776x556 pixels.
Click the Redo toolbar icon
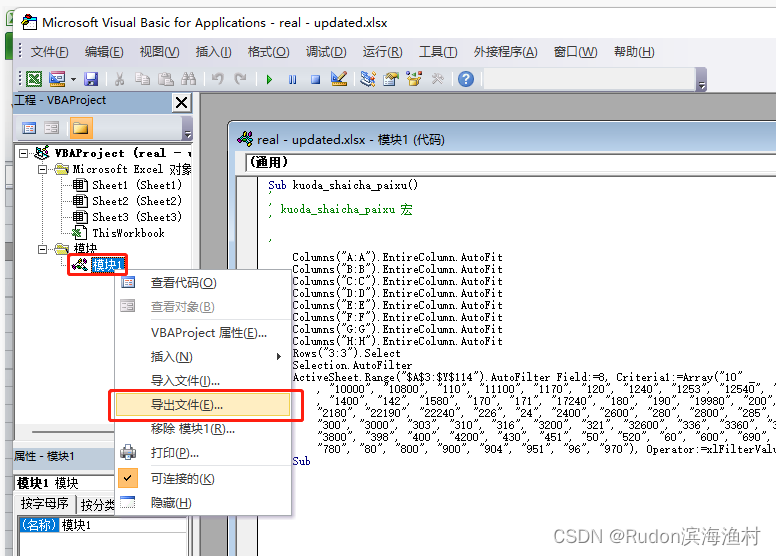pos(241,79)
